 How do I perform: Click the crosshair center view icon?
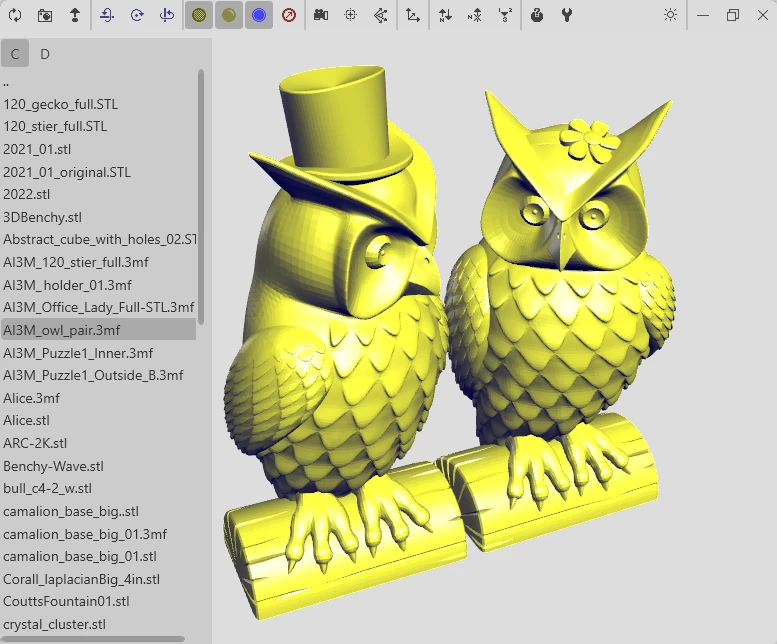(x=350, y=16)
